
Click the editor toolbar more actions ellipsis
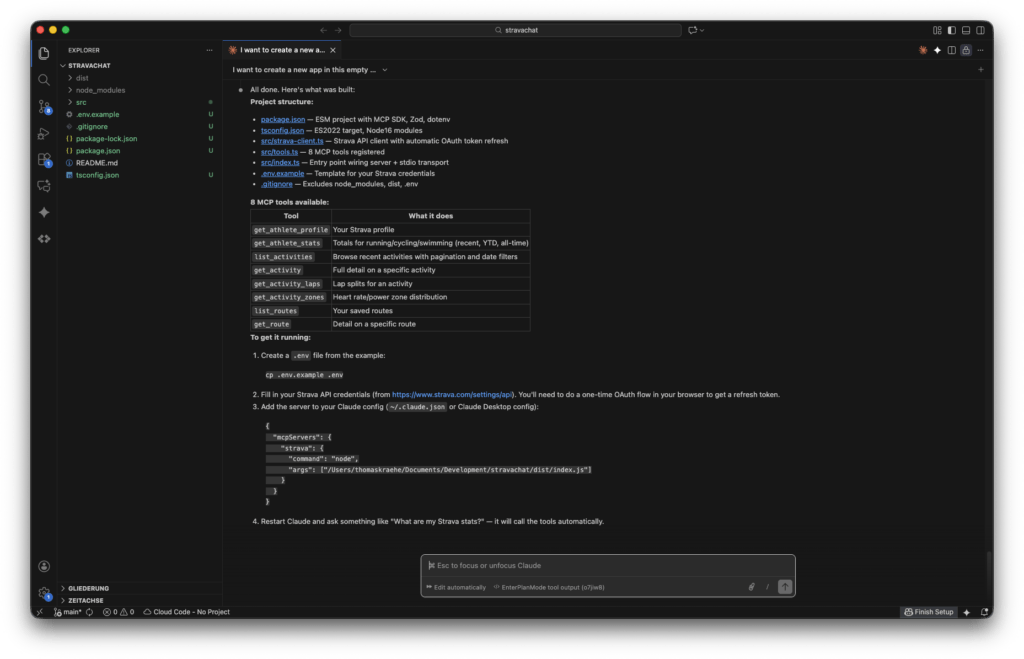980,50
